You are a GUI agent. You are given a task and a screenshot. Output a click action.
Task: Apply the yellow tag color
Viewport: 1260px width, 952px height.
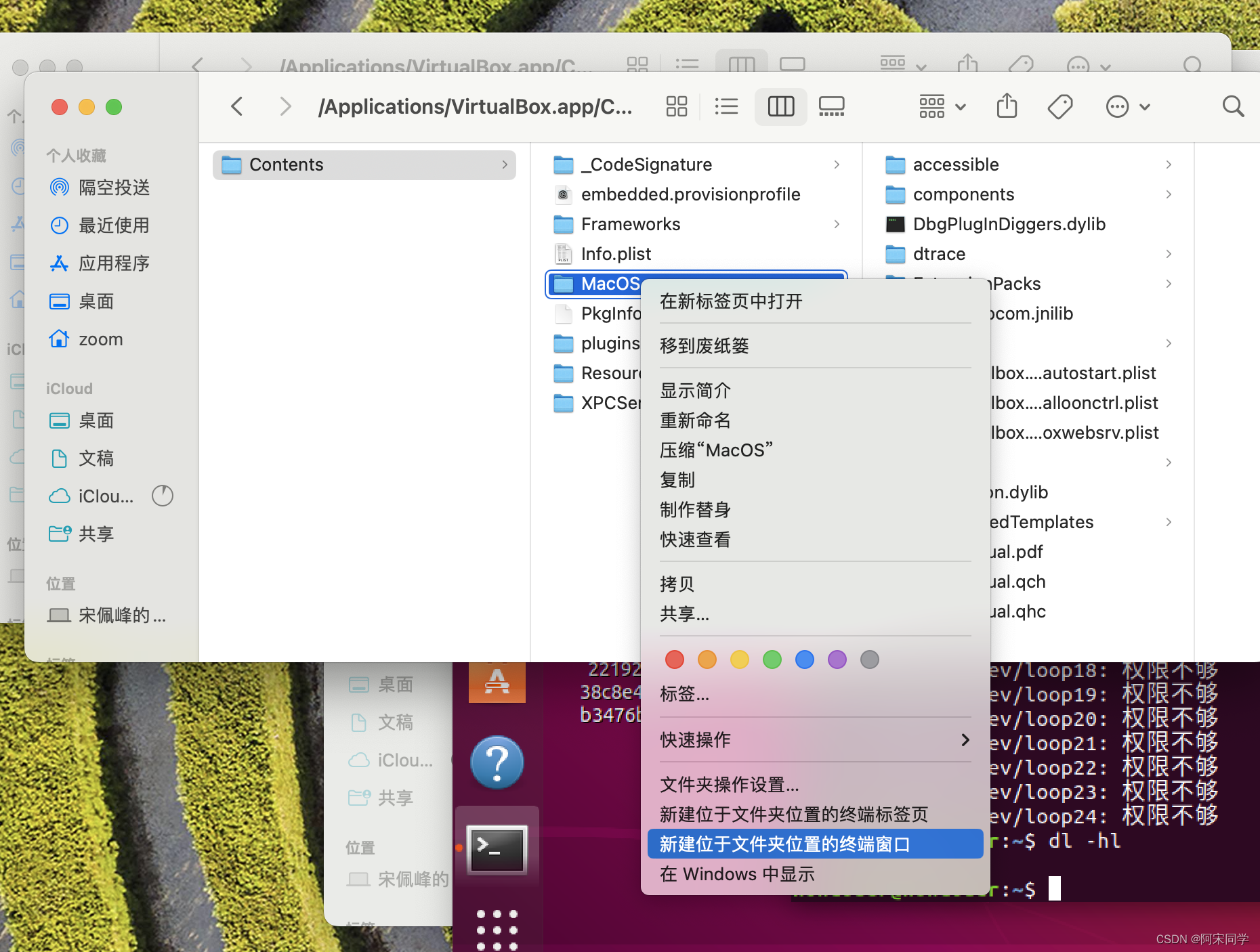pyautogui.click(x=740, y=659)
